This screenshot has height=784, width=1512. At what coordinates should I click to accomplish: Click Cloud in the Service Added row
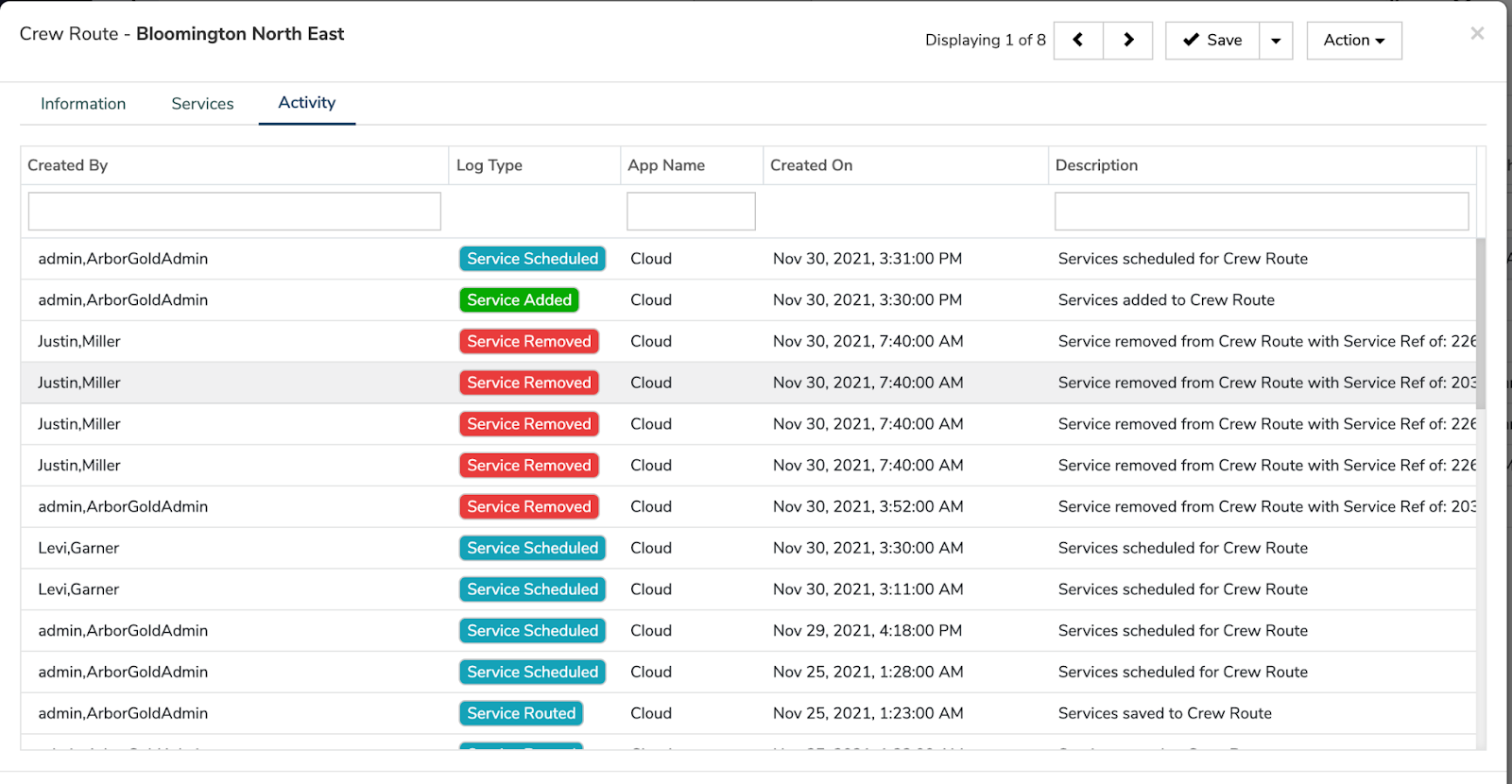[651, 300]
